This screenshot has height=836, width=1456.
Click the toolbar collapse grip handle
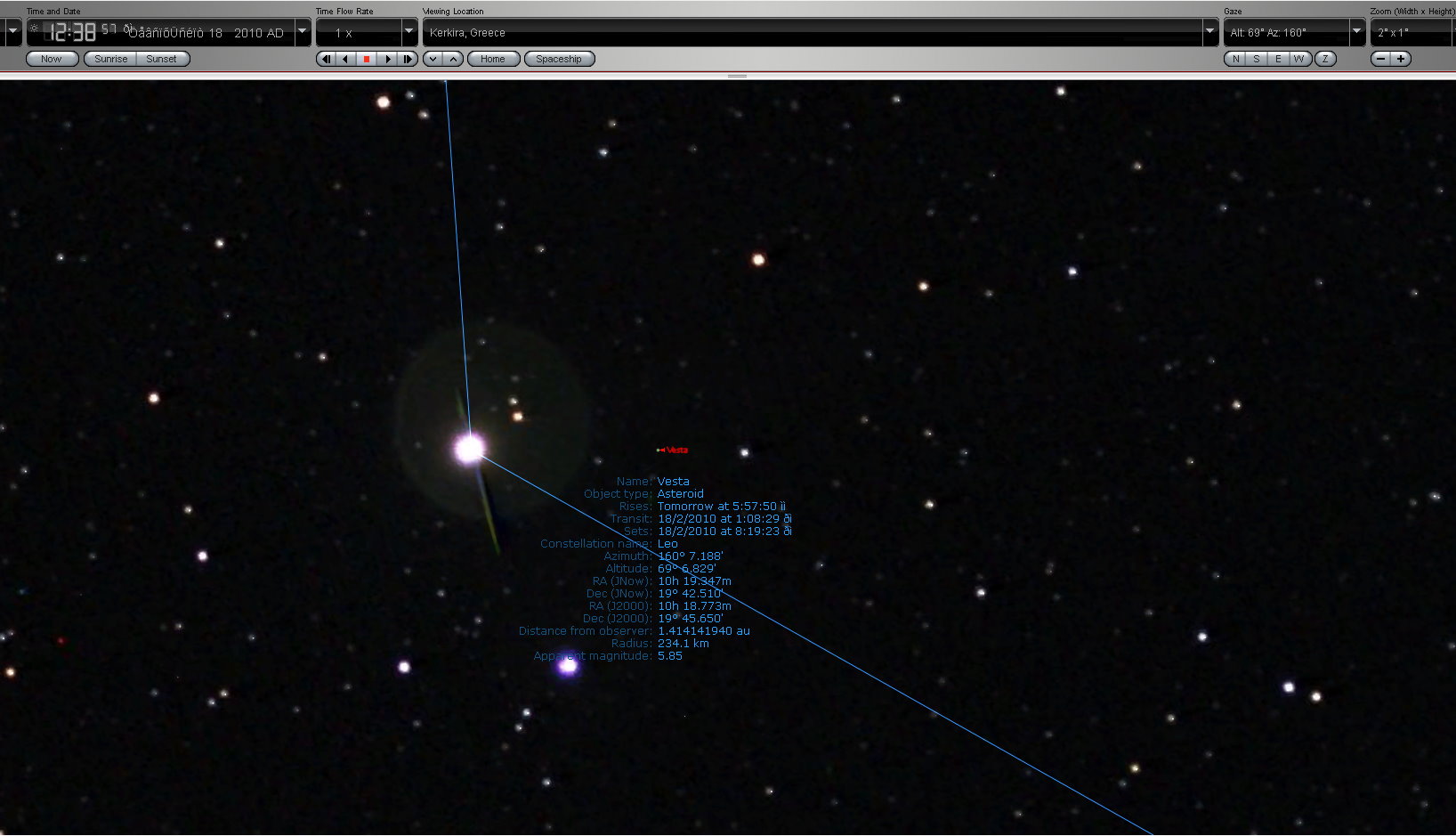point(737,76)
